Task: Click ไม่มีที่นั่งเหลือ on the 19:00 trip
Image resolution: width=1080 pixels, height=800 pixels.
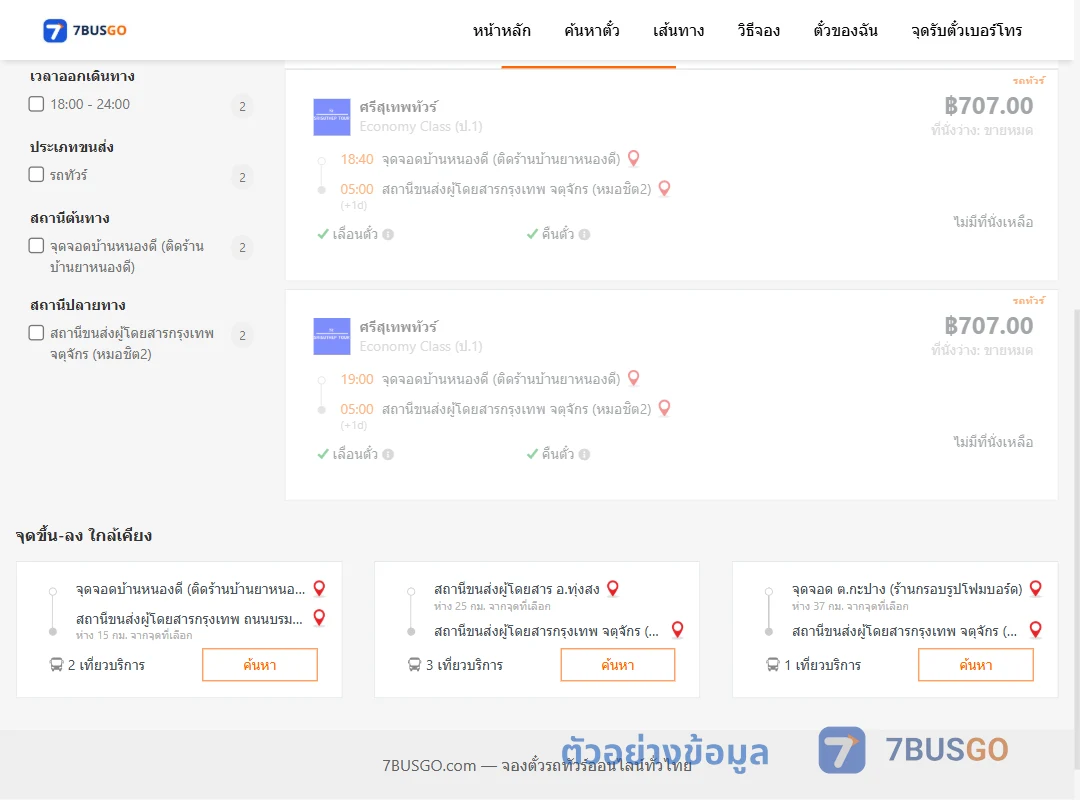Action: pyautogui.click(x=993, y=442)
